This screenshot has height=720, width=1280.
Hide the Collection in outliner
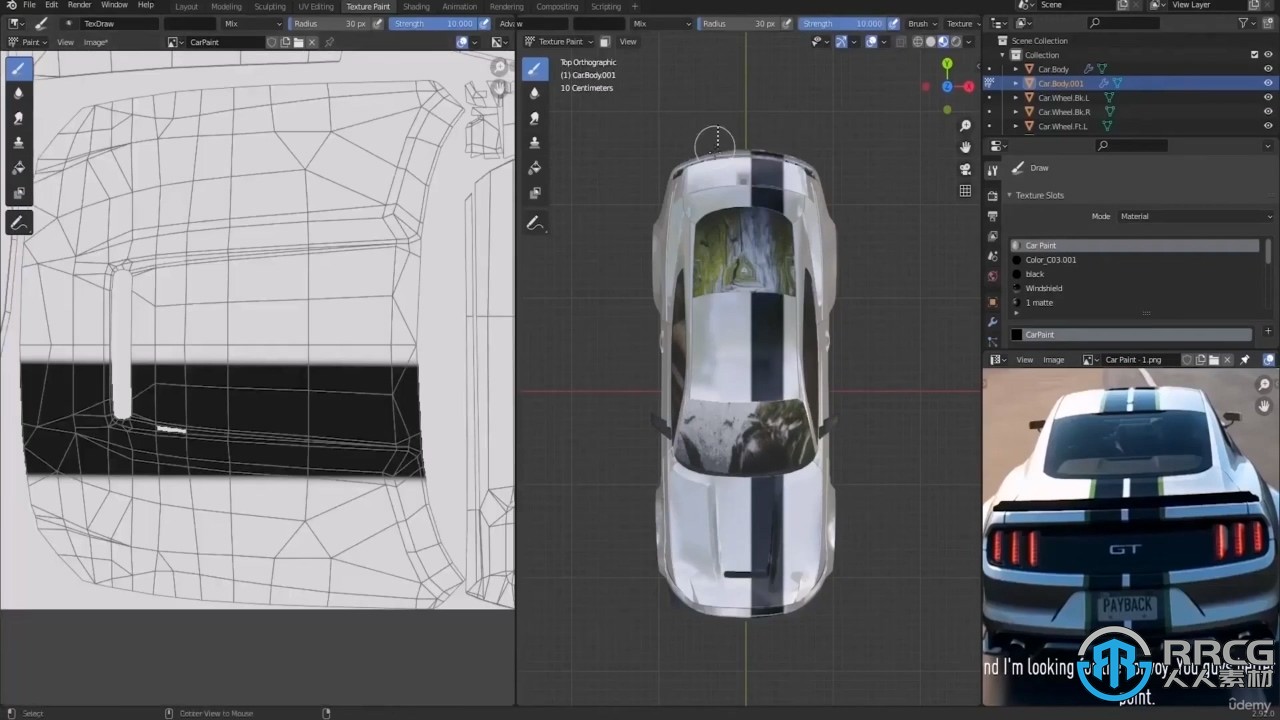(x=1268, y=55)
